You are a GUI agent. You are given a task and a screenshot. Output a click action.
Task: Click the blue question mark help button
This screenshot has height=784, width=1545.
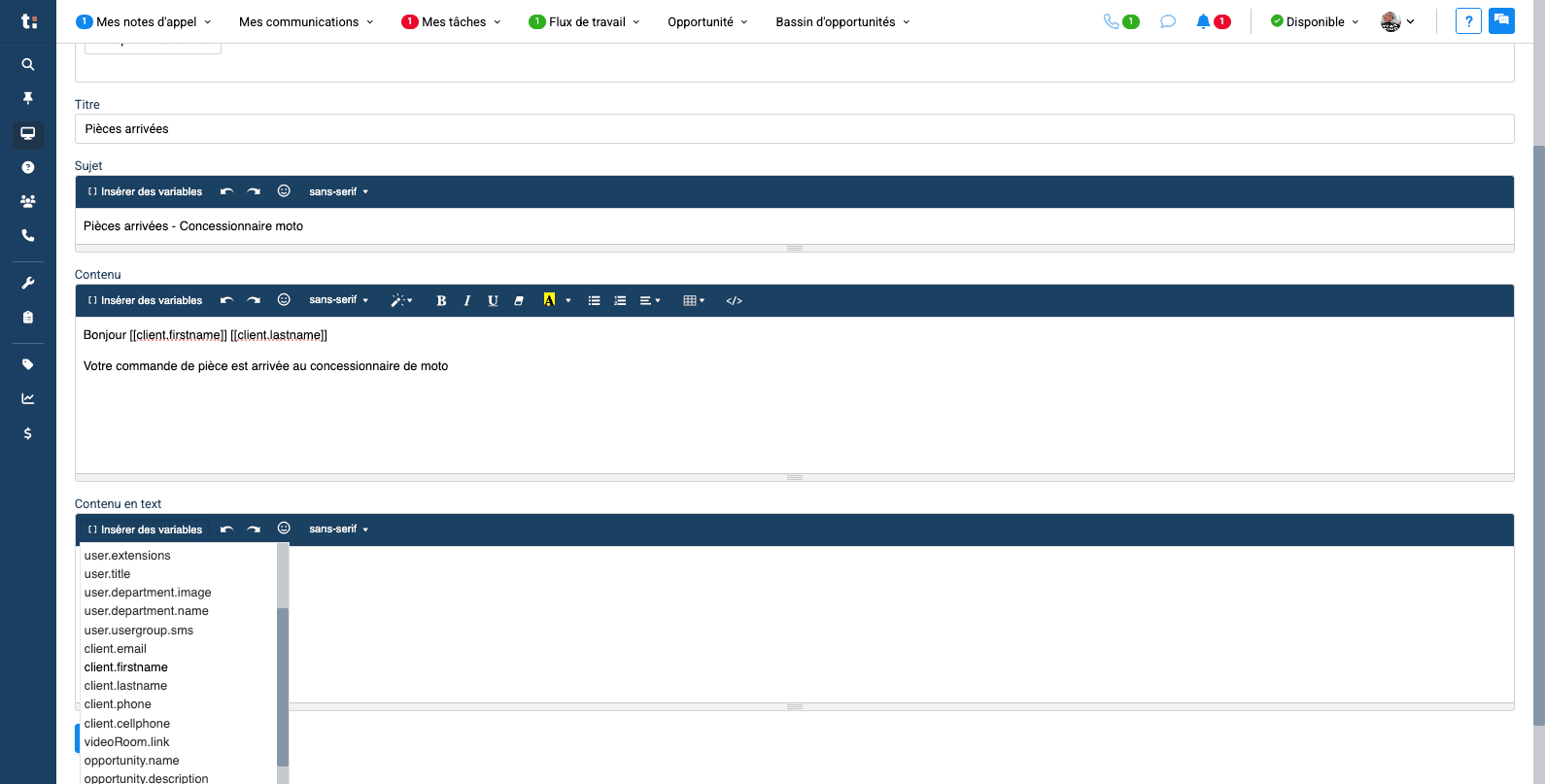coord(1468,20)
